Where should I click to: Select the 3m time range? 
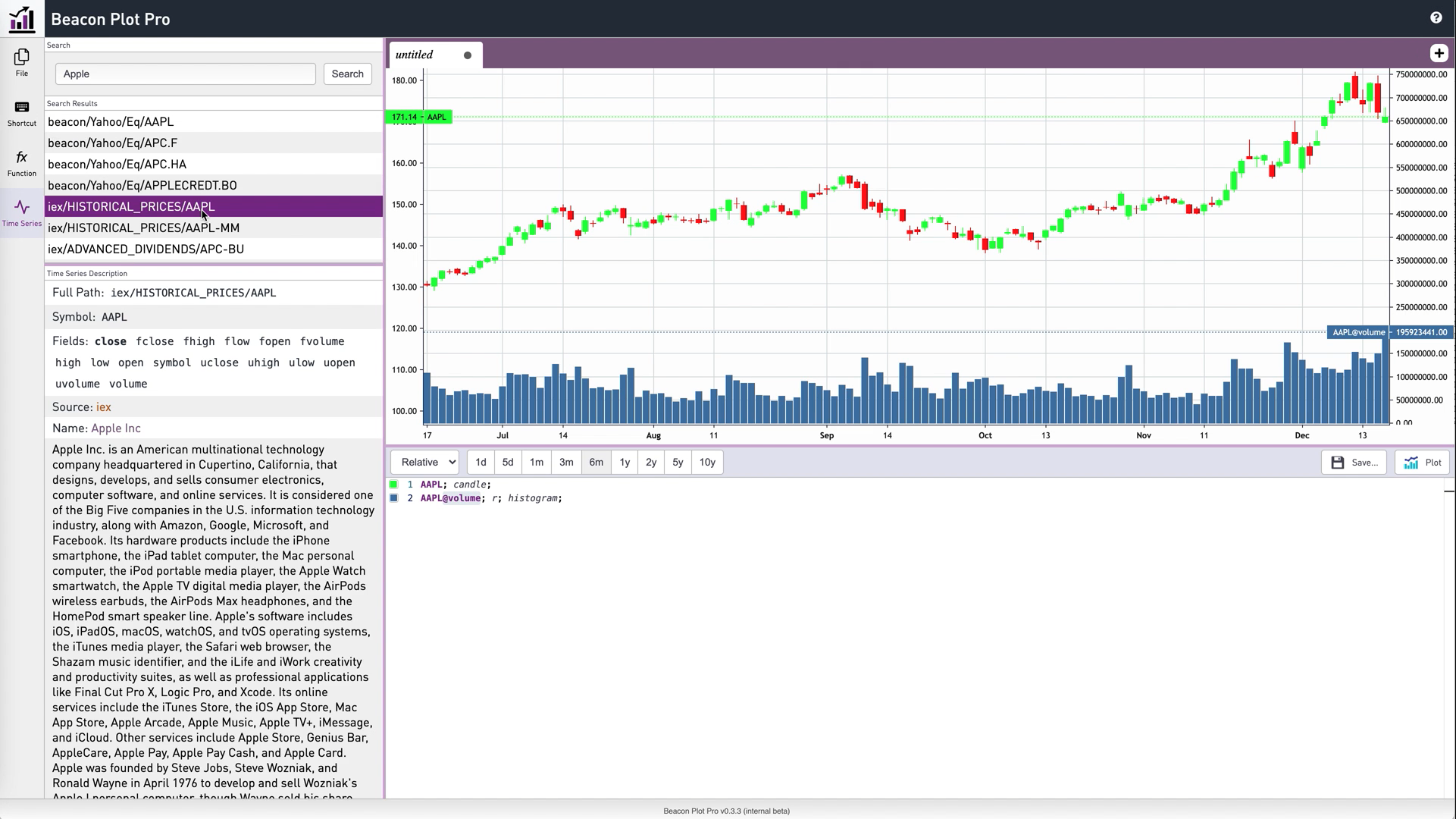point(566,463)
